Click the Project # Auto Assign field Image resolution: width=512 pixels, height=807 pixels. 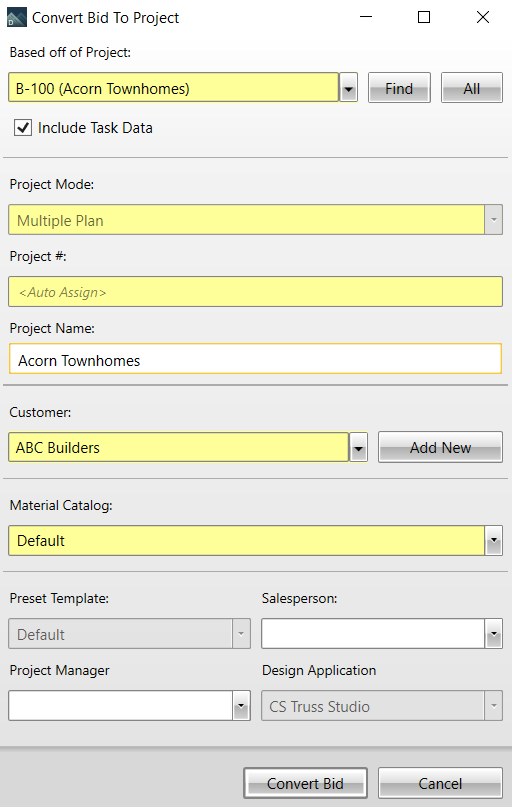tap(255, 292)
